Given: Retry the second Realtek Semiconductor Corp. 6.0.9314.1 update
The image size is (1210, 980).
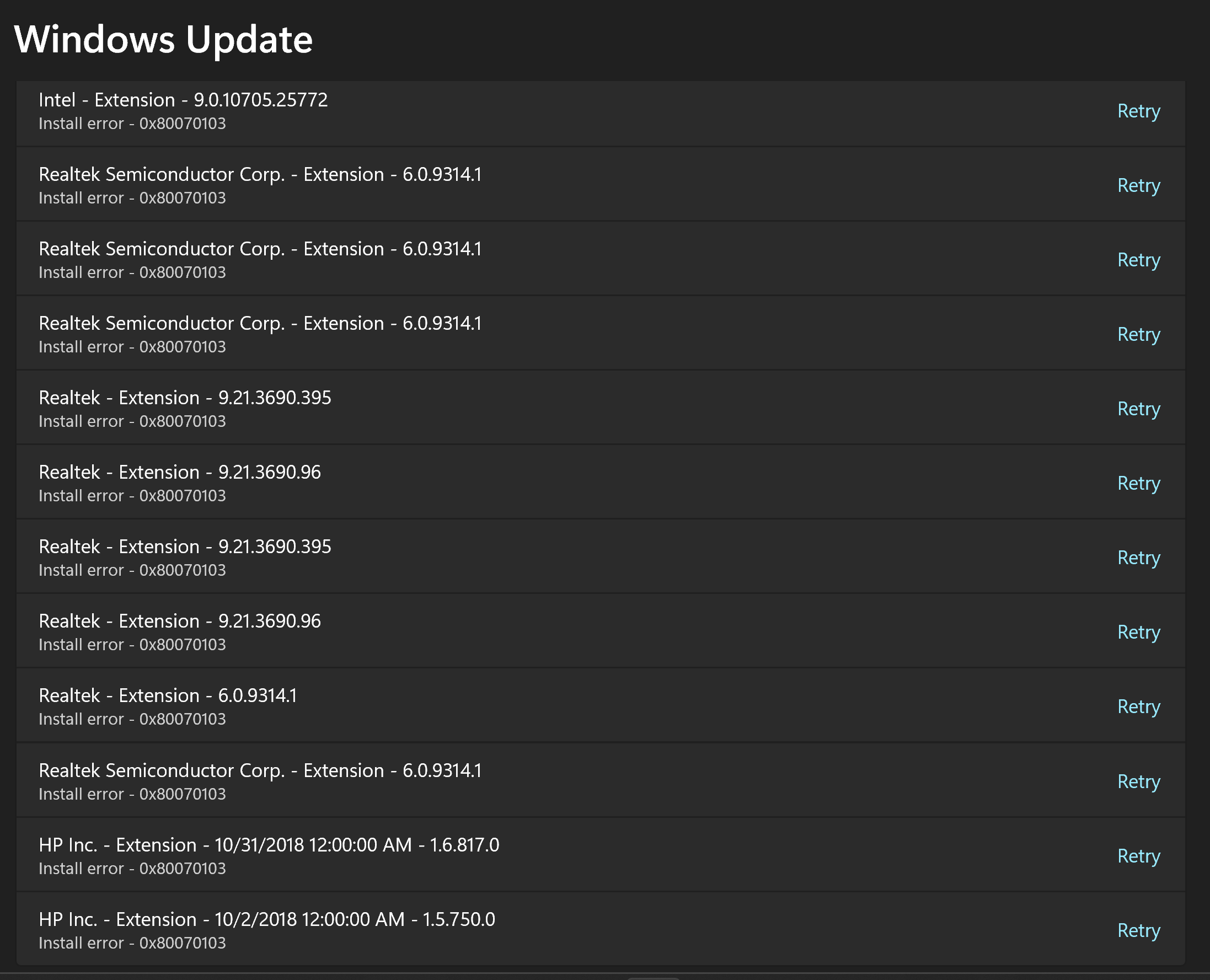Looking at the screenshot, I should 1138,260.
